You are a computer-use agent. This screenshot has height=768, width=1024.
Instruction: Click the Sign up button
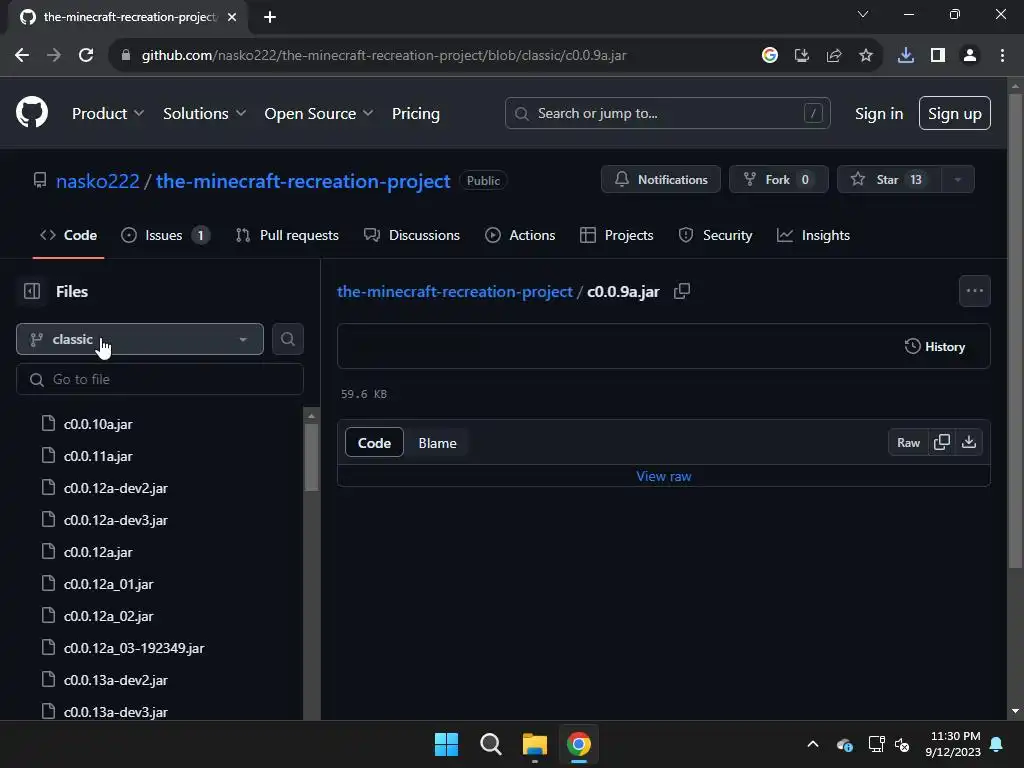(x=955, y=114)
